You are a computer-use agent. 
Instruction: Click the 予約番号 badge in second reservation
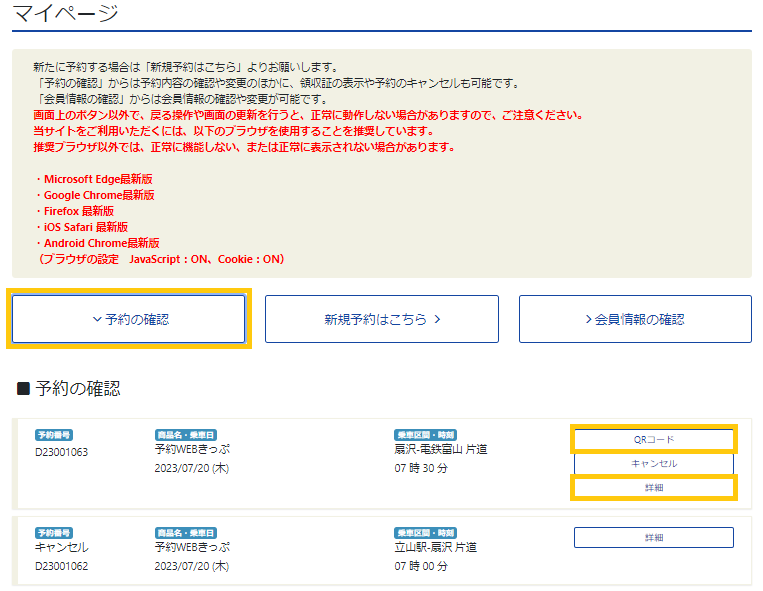[54, 533]
